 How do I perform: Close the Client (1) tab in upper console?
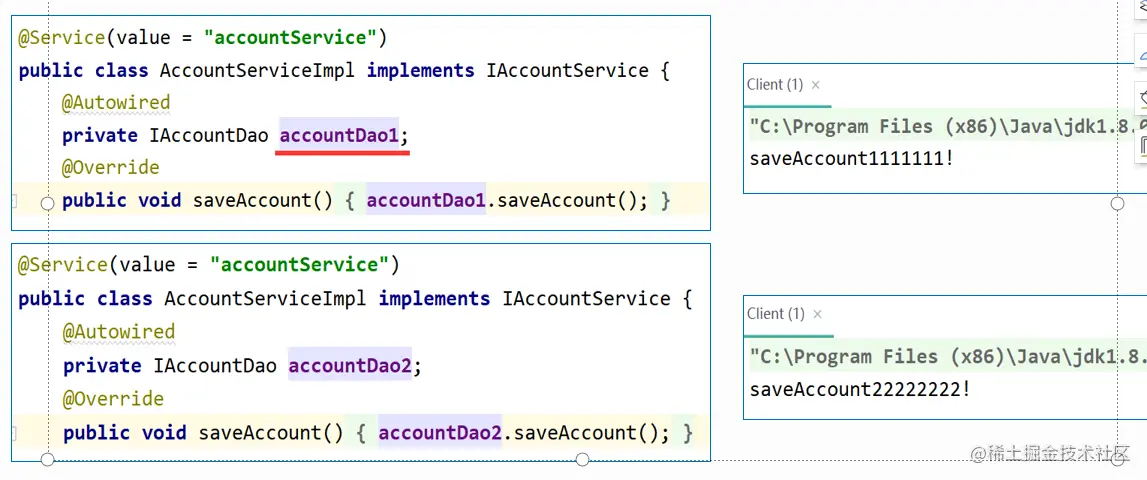point(816,85)
